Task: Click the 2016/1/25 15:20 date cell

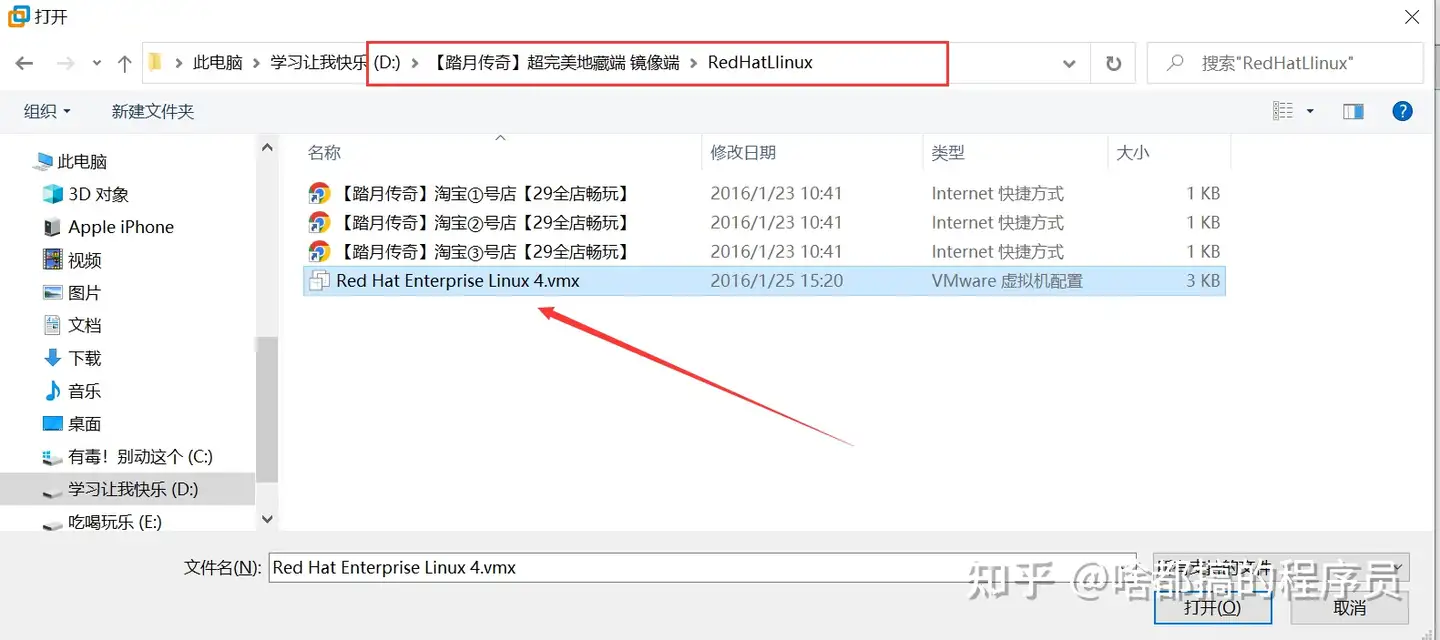Action: [x=776, y=281]
